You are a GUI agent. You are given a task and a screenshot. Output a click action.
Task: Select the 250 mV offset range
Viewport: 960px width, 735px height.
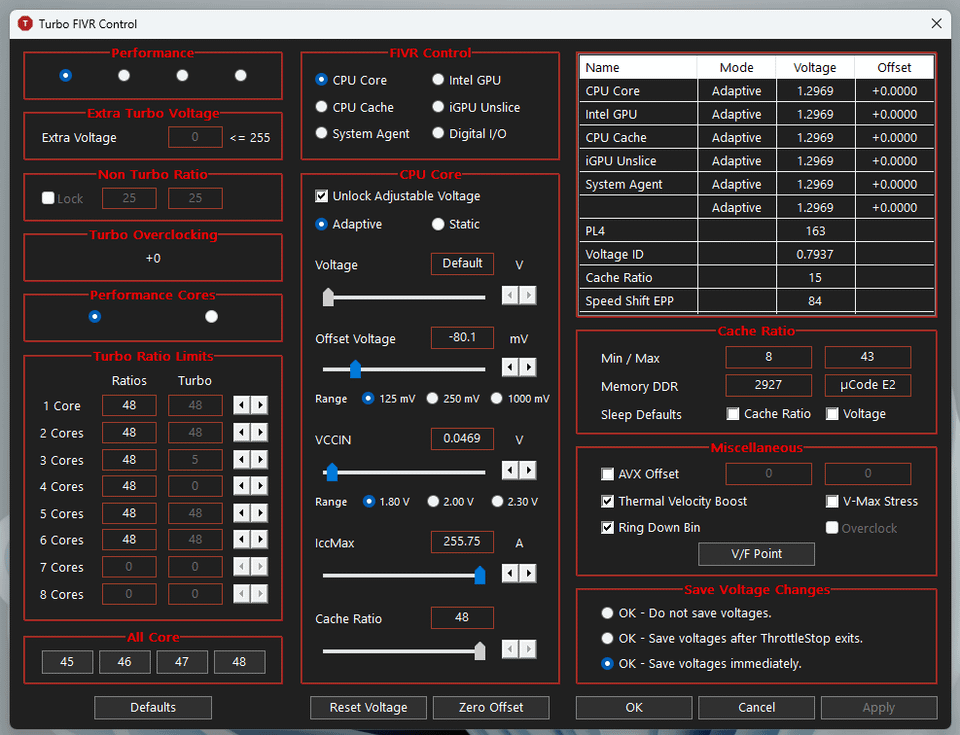pos(433,398)
